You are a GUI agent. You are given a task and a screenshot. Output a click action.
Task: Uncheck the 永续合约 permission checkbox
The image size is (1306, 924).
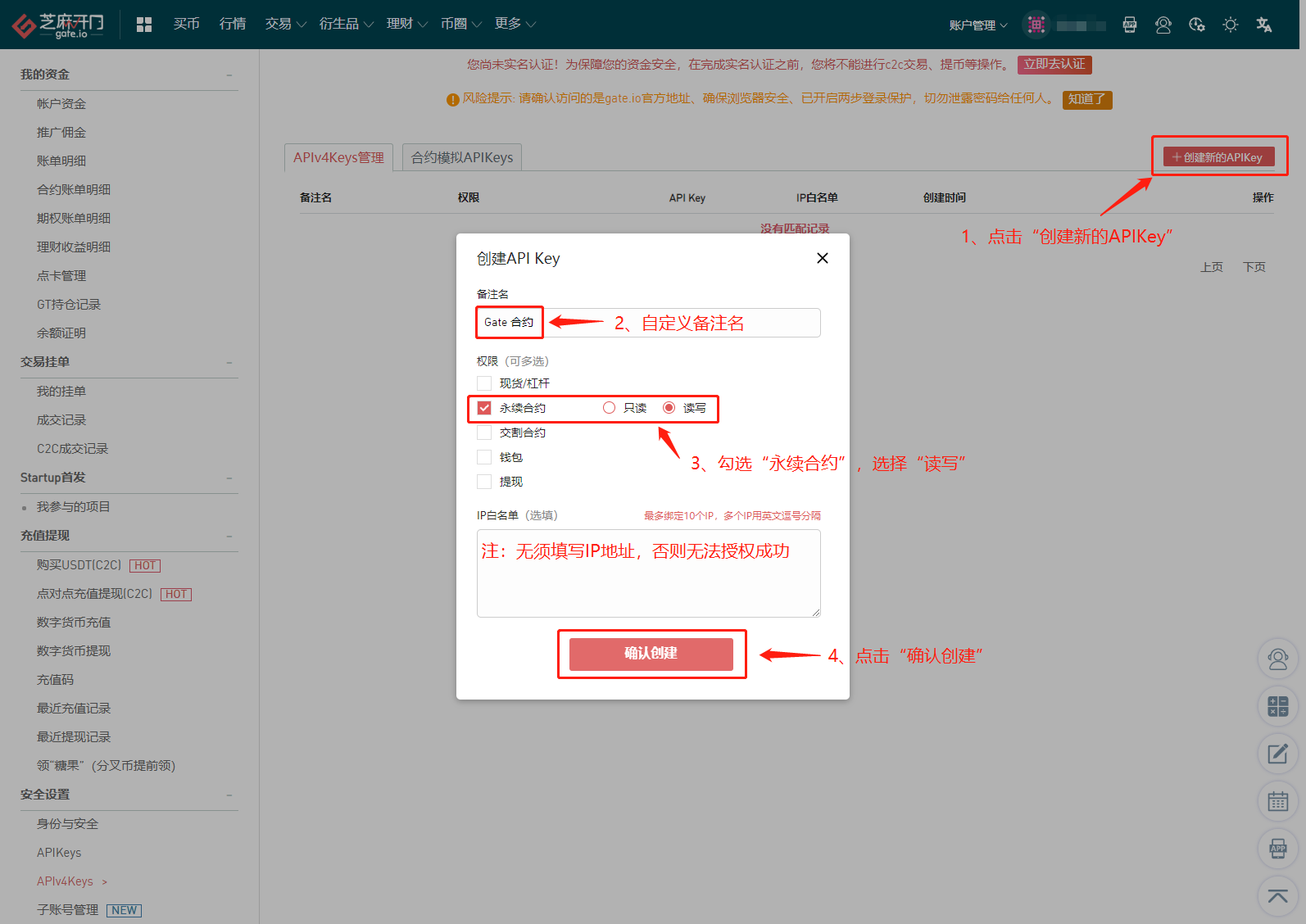[484, 408]
